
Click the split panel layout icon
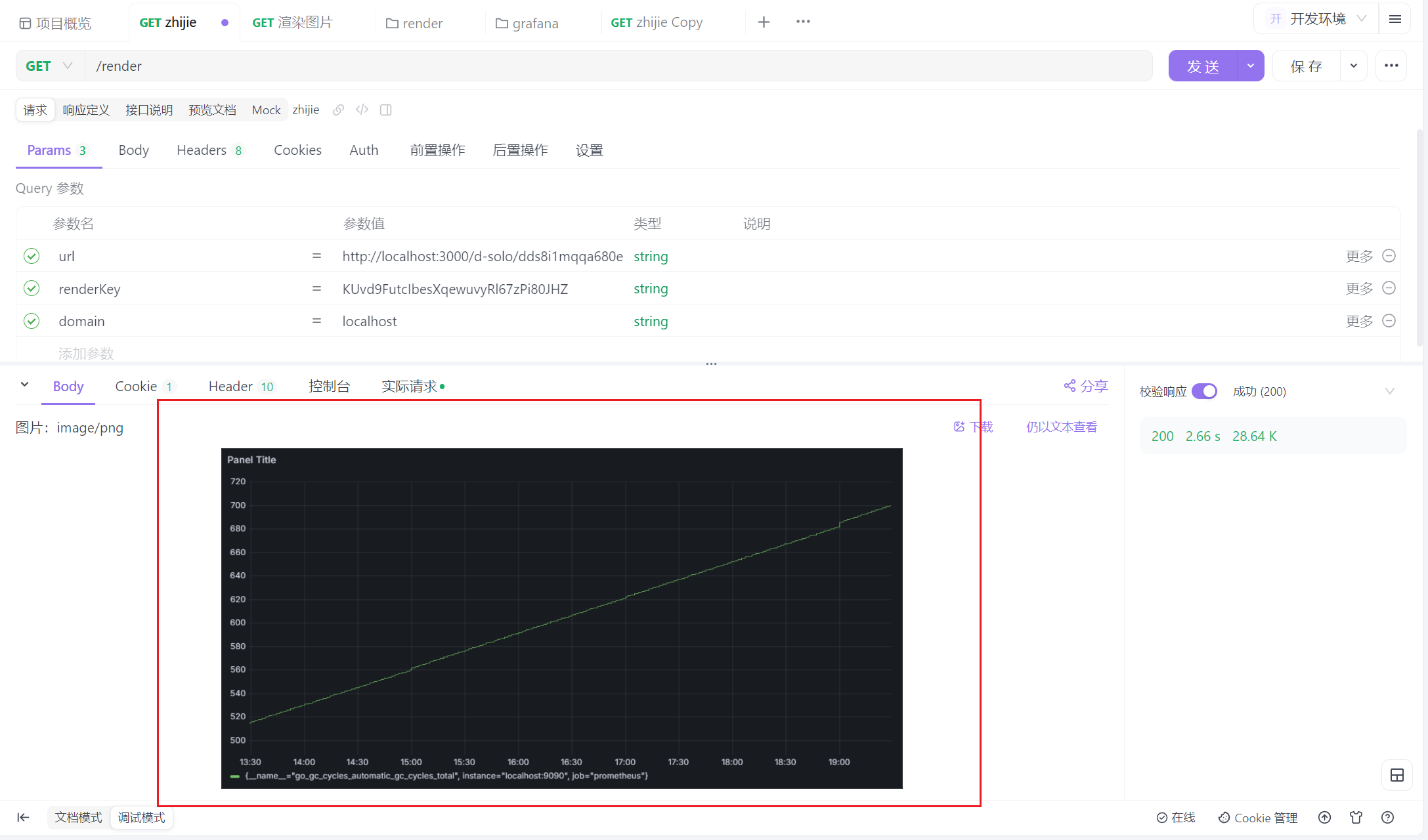(386, 110)
